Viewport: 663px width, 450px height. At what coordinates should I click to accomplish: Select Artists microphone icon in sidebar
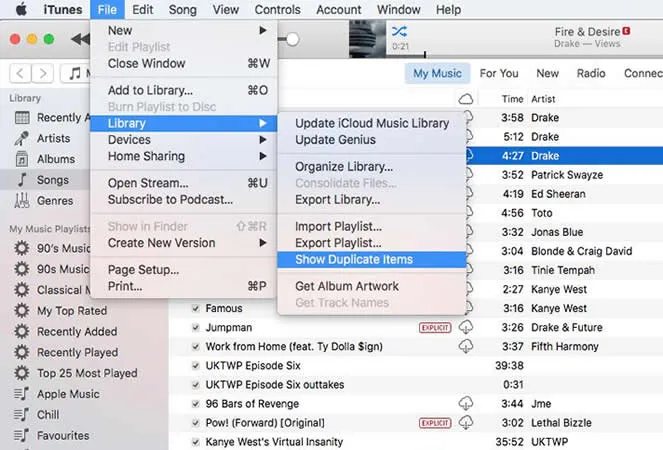point(22,138)
